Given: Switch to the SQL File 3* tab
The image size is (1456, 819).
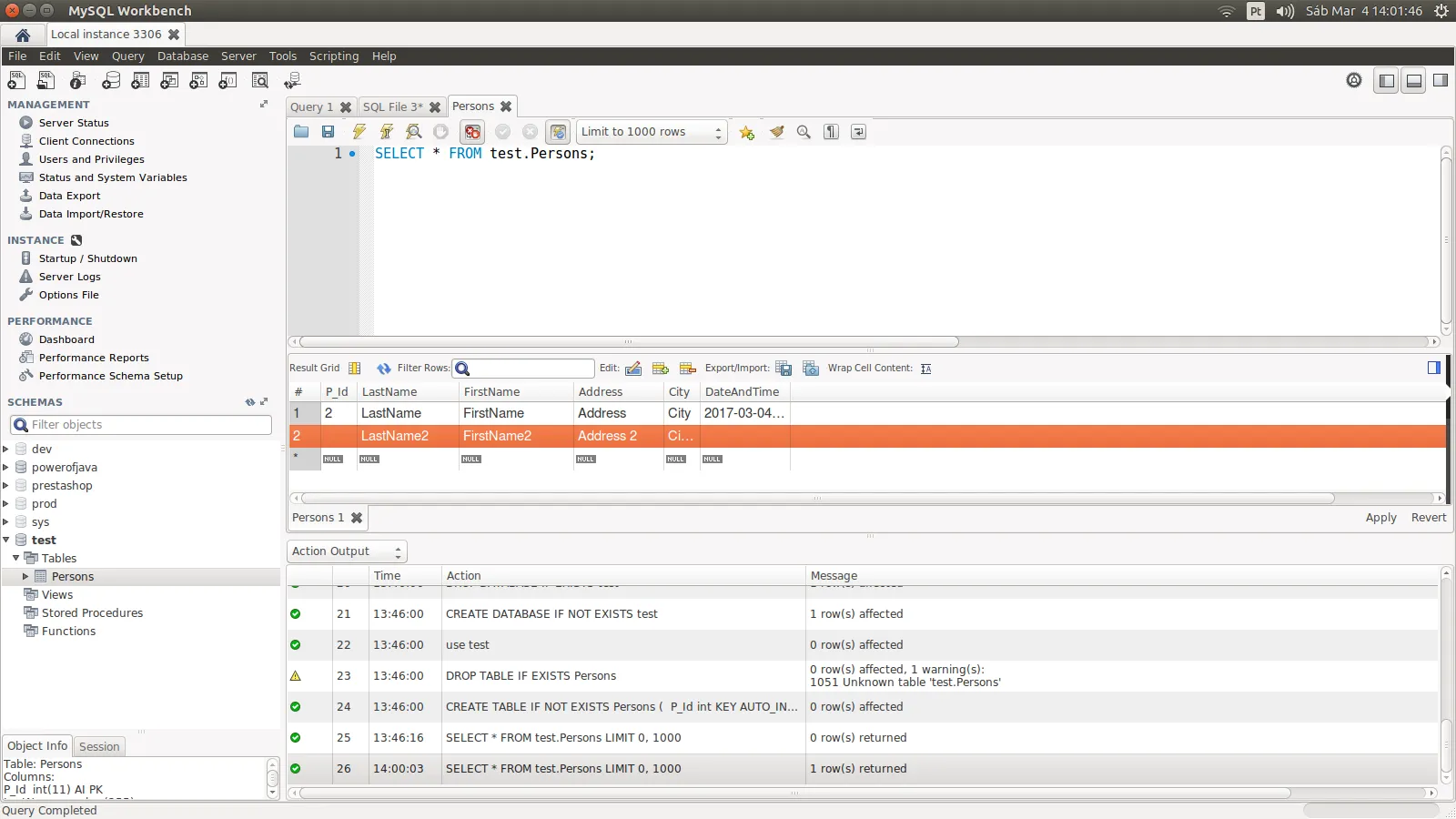Looking at the screenshot, I should point(392,107).
